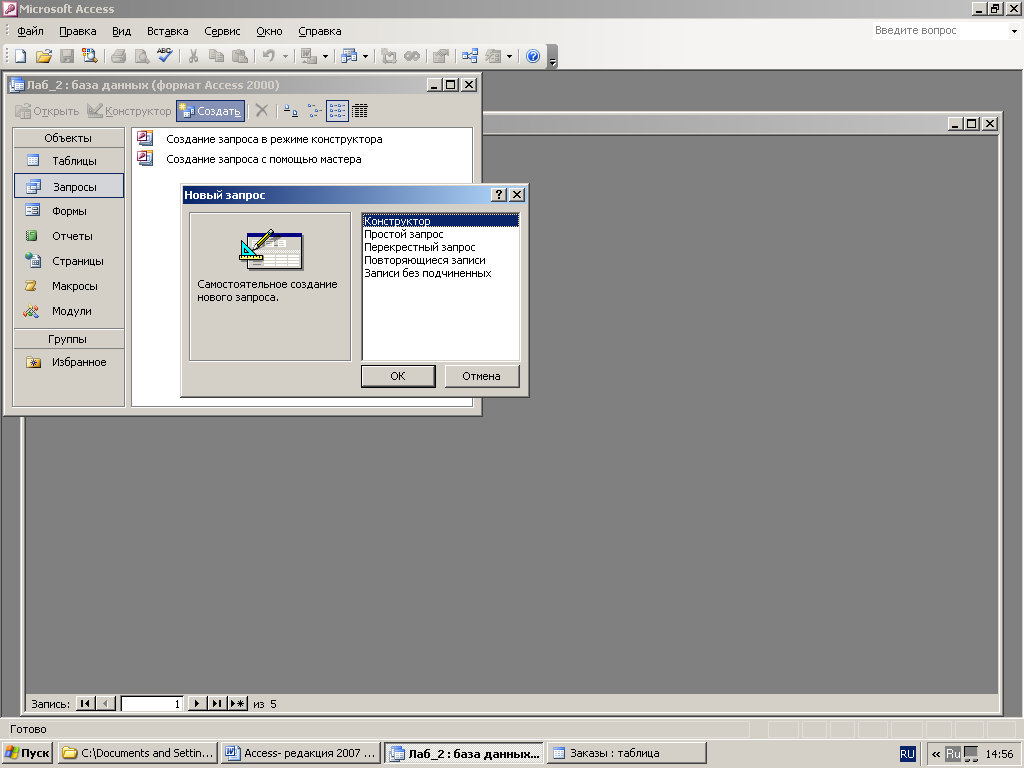Click the Script Editor chain icon
This screenshot has width=1024, height=768.
coord(412,56)
